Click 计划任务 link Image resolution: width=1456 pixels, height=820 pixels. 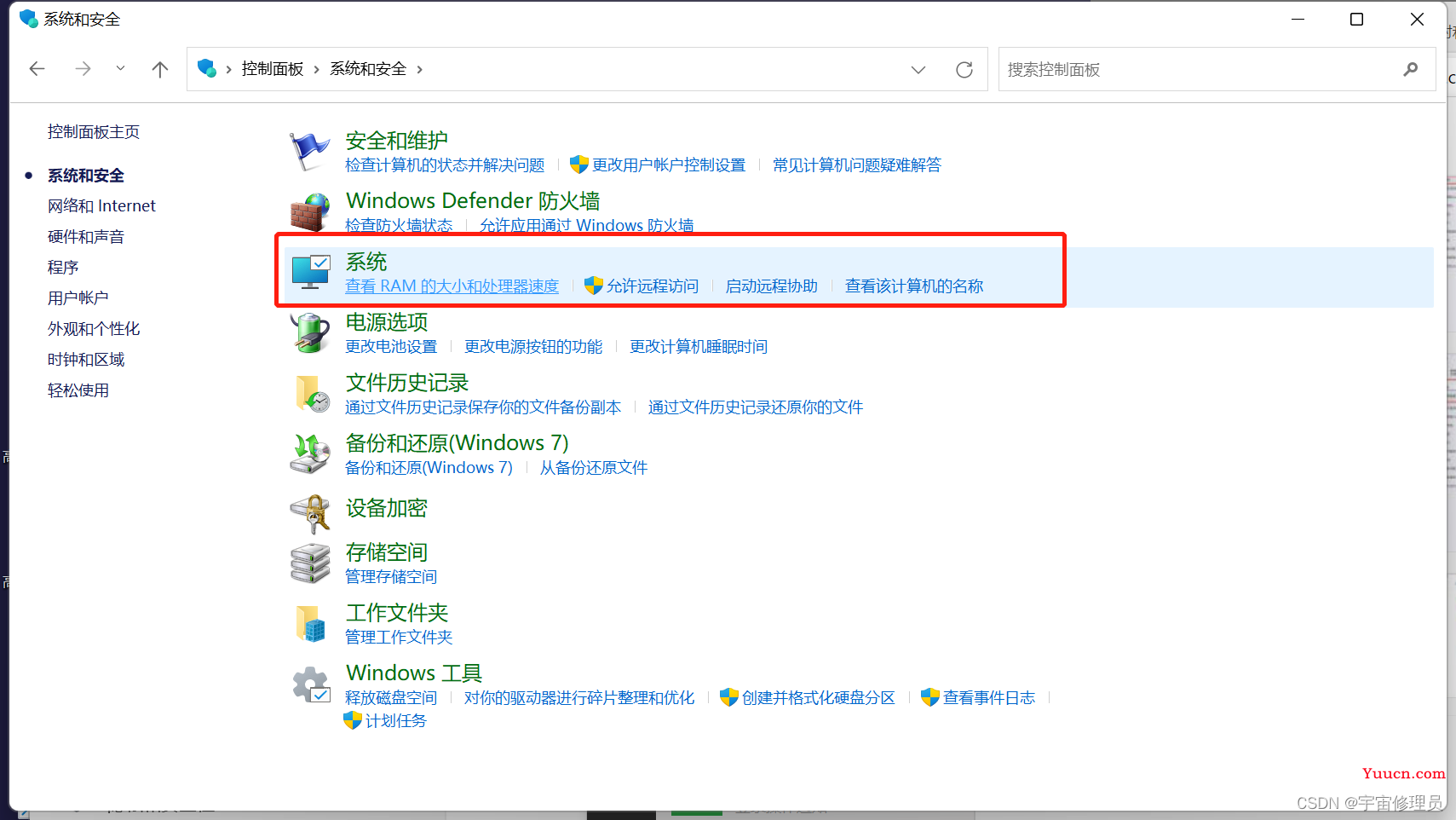pos(396,720)
